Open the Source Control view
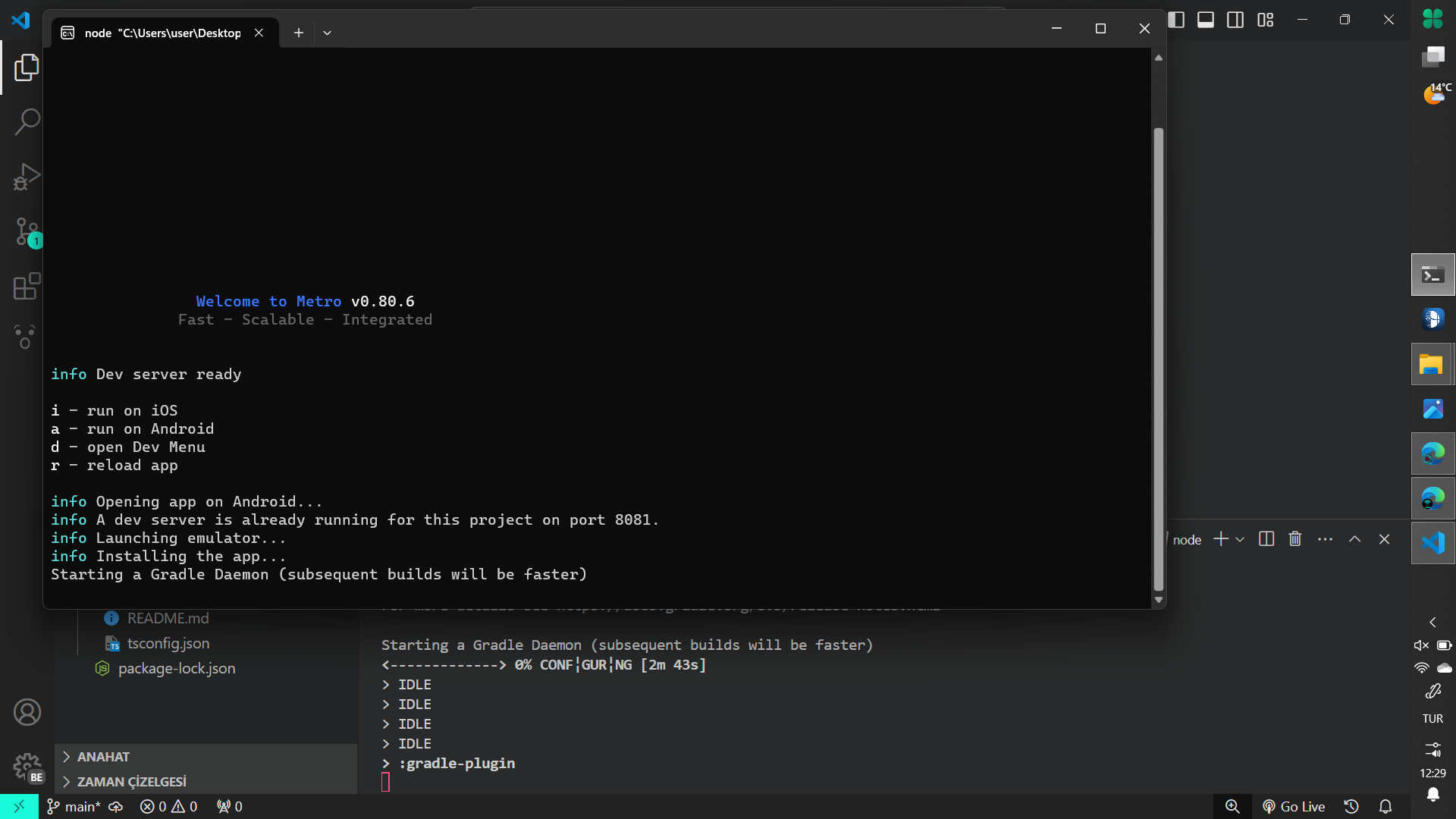This screenshot has width=1456, height=819. (27, 231)
